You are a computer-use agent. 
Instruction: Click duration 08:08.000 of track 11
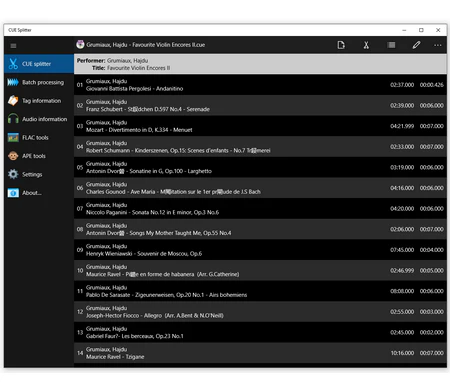click(x=402, y=291)
